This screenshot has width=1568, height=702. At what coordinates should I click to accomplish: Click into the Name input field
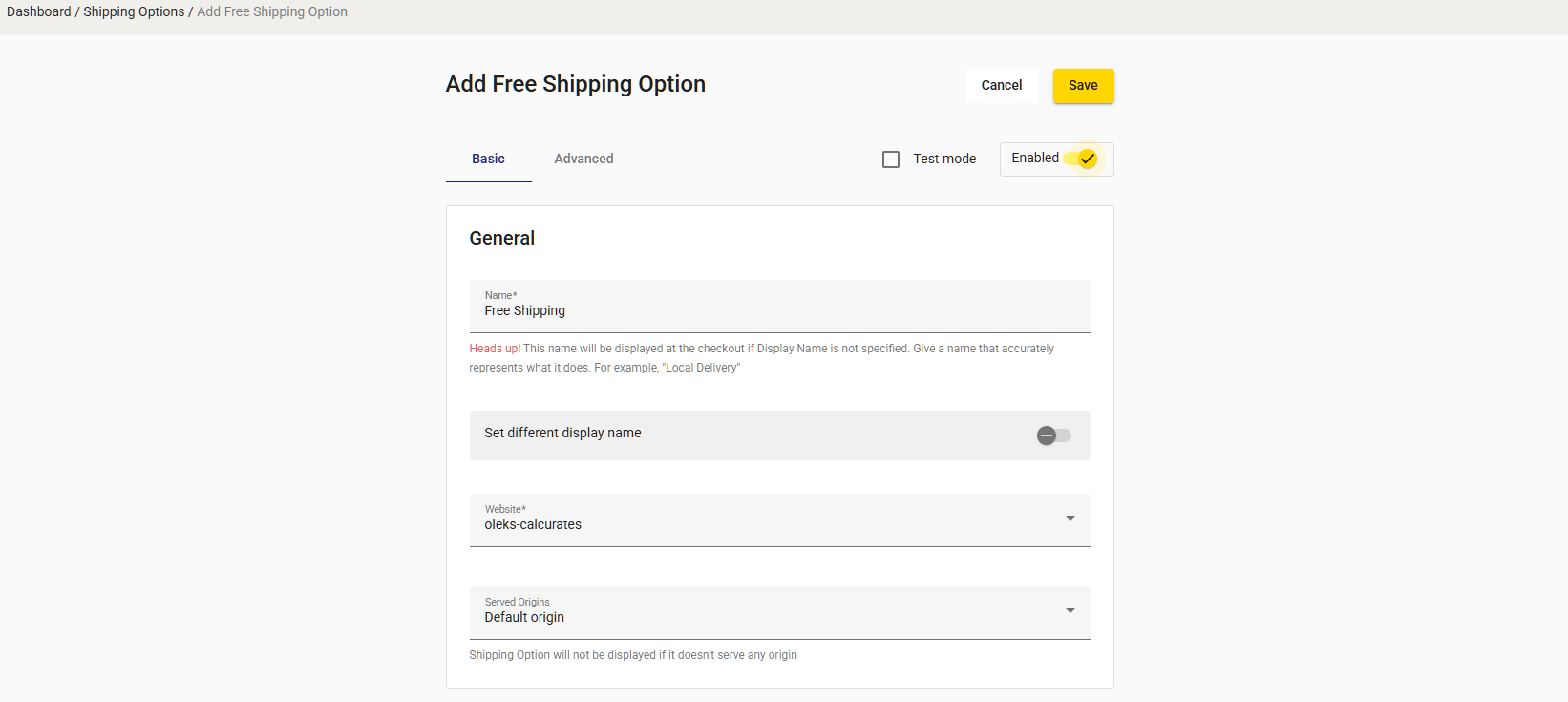779,311
